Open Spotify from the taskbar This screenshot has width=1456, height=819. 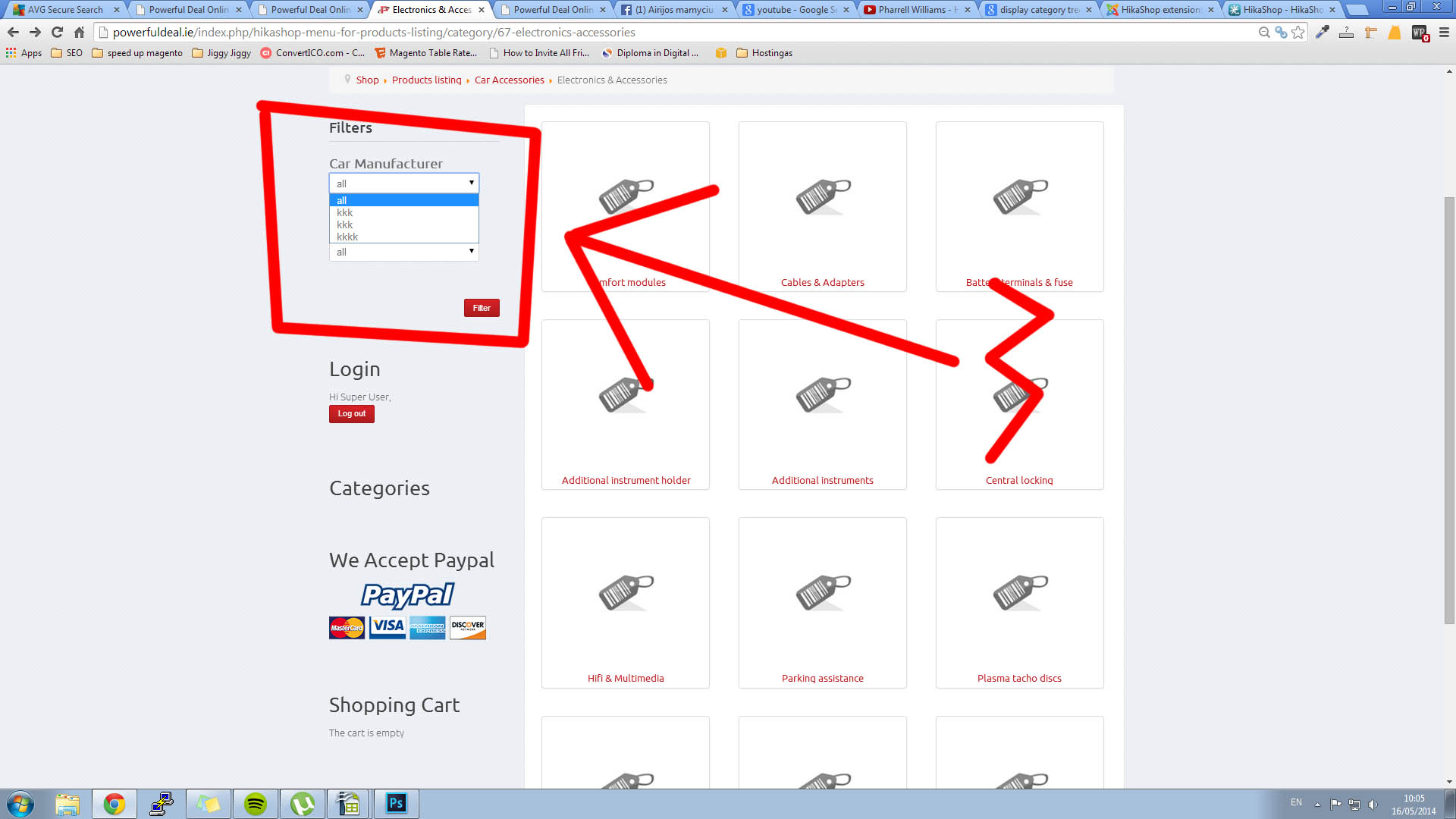click(256, 804)
